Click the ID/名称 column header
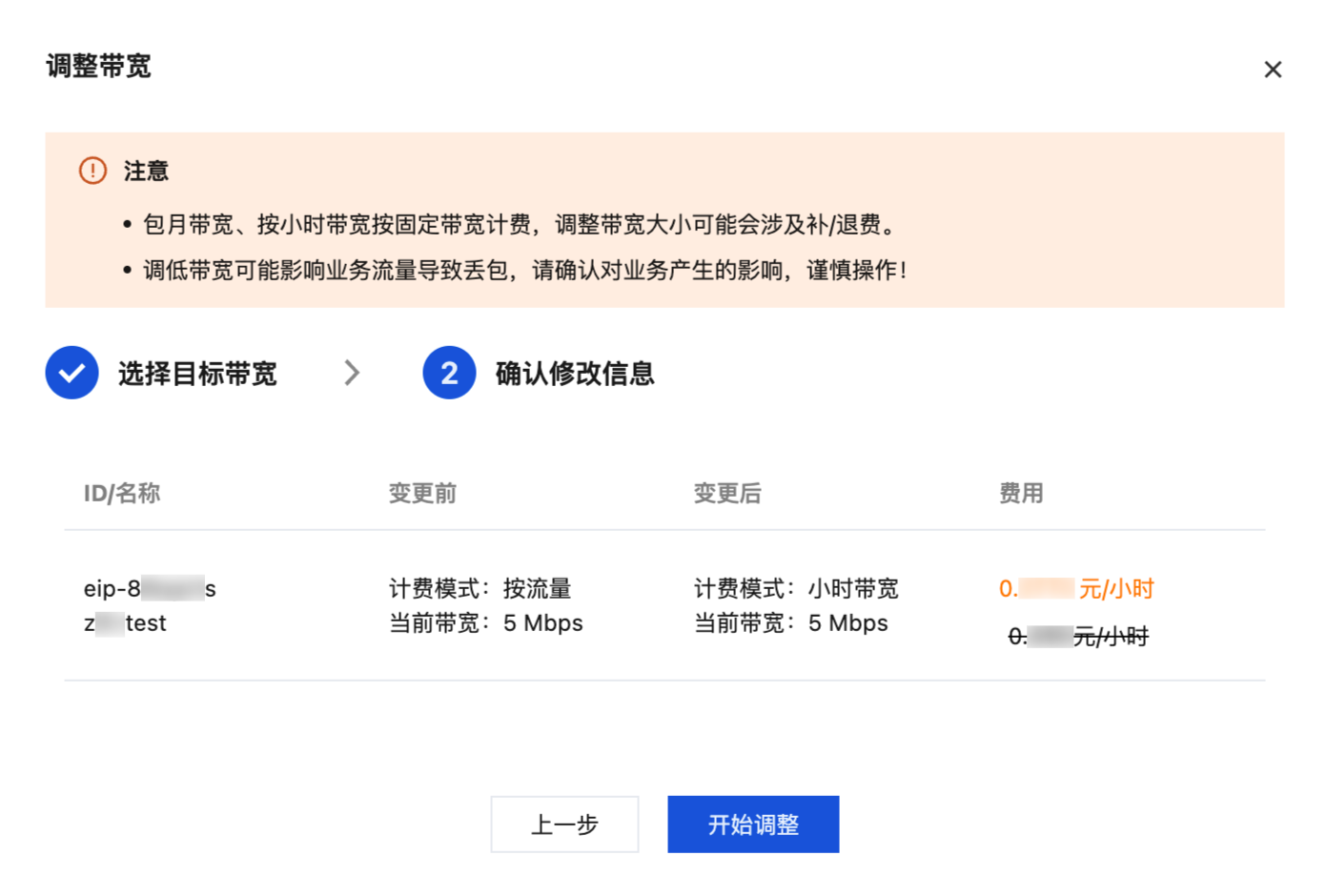Image resolution: width=1327 pixels, height=896 pixels. point(122,493)
